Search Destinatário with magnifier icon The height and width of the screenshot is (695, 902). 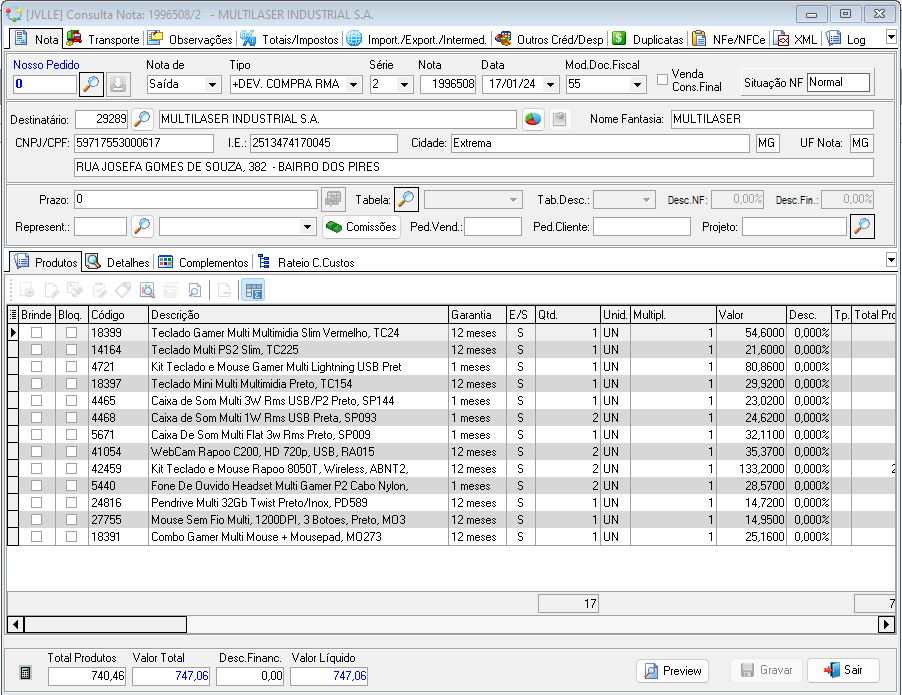point(142,119)
